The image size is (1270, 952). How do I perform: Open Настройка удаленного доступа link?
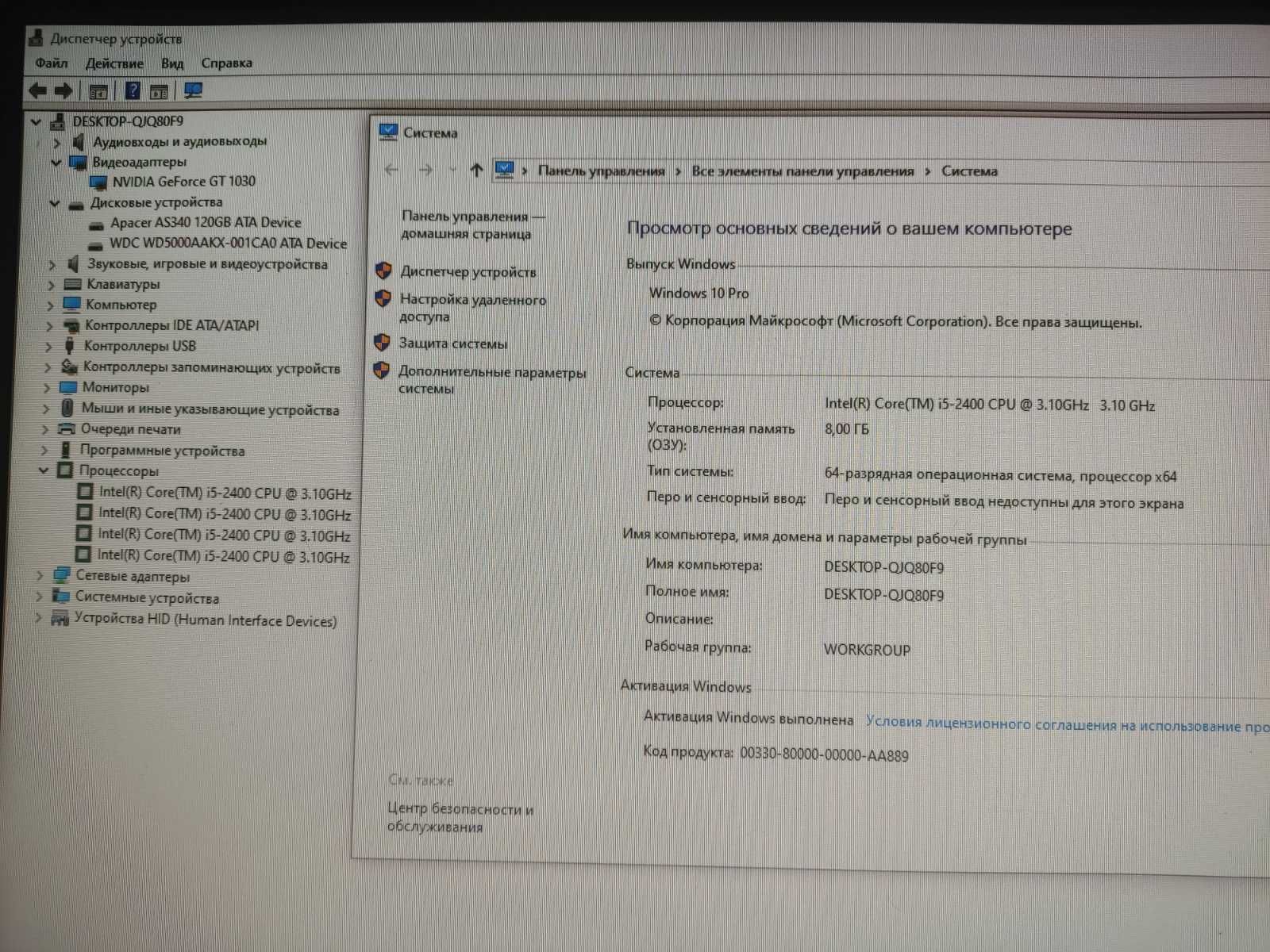coord(473,308)
